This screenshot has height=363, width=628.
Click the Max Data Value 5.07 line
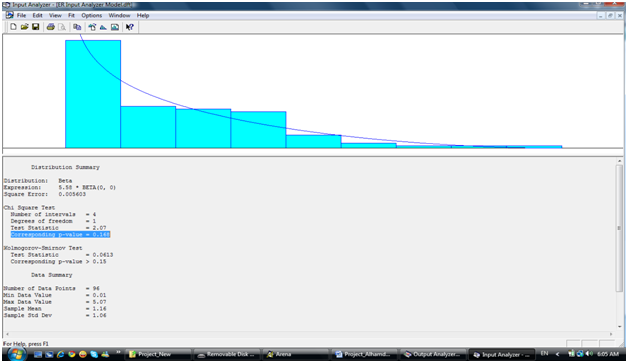point(55,302)
